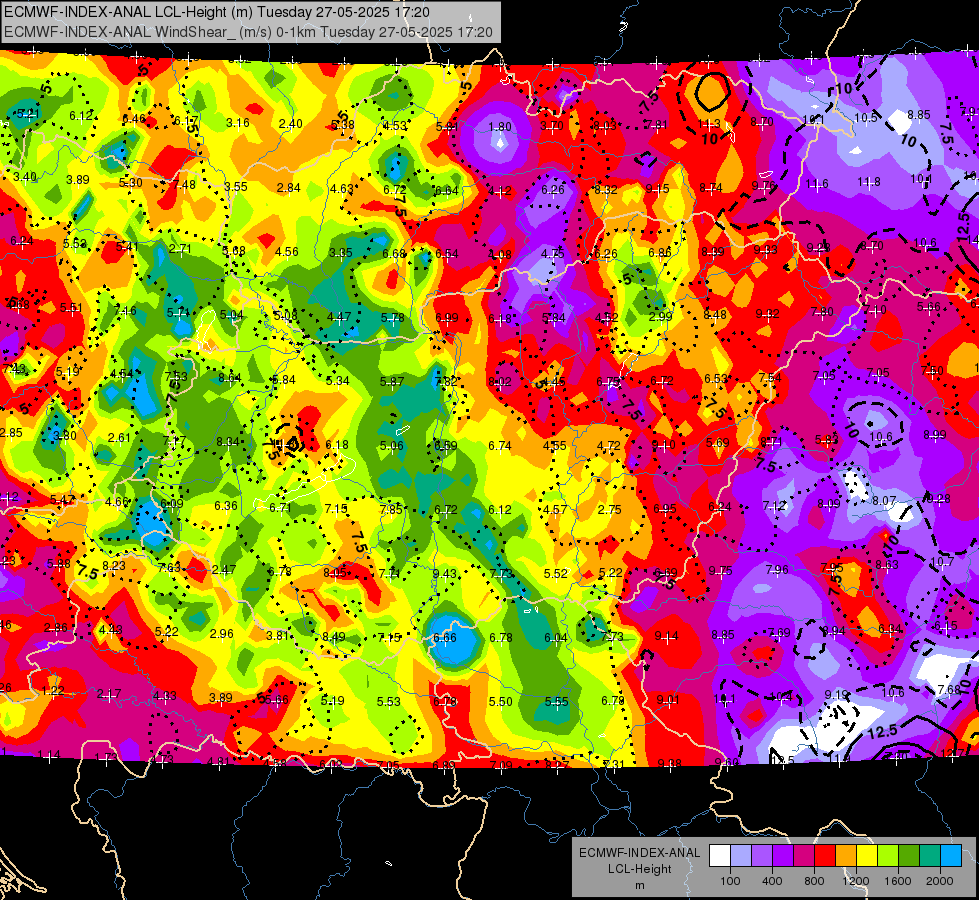The width and height of the screenshot is (979, 900).
Task: Click the legend tick value 400
Action: 772,881
